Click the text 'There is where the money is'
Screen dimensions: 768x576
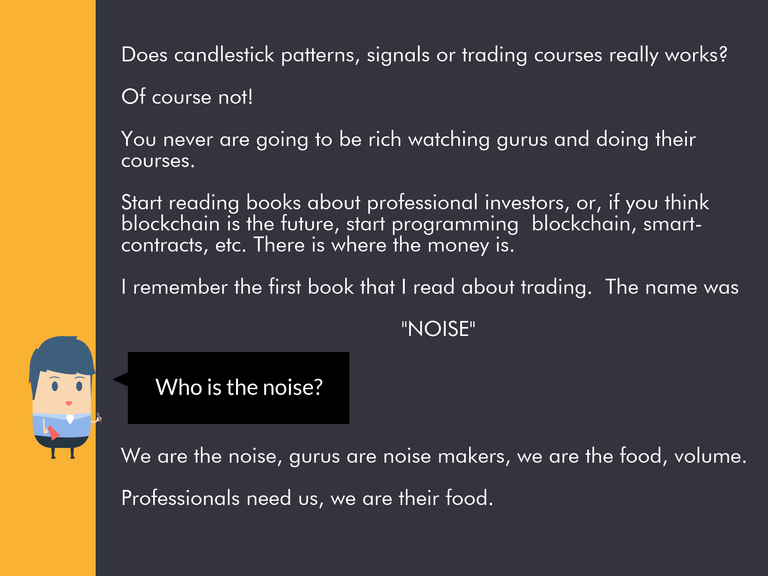pyautogui.click(x=384, y=245)
